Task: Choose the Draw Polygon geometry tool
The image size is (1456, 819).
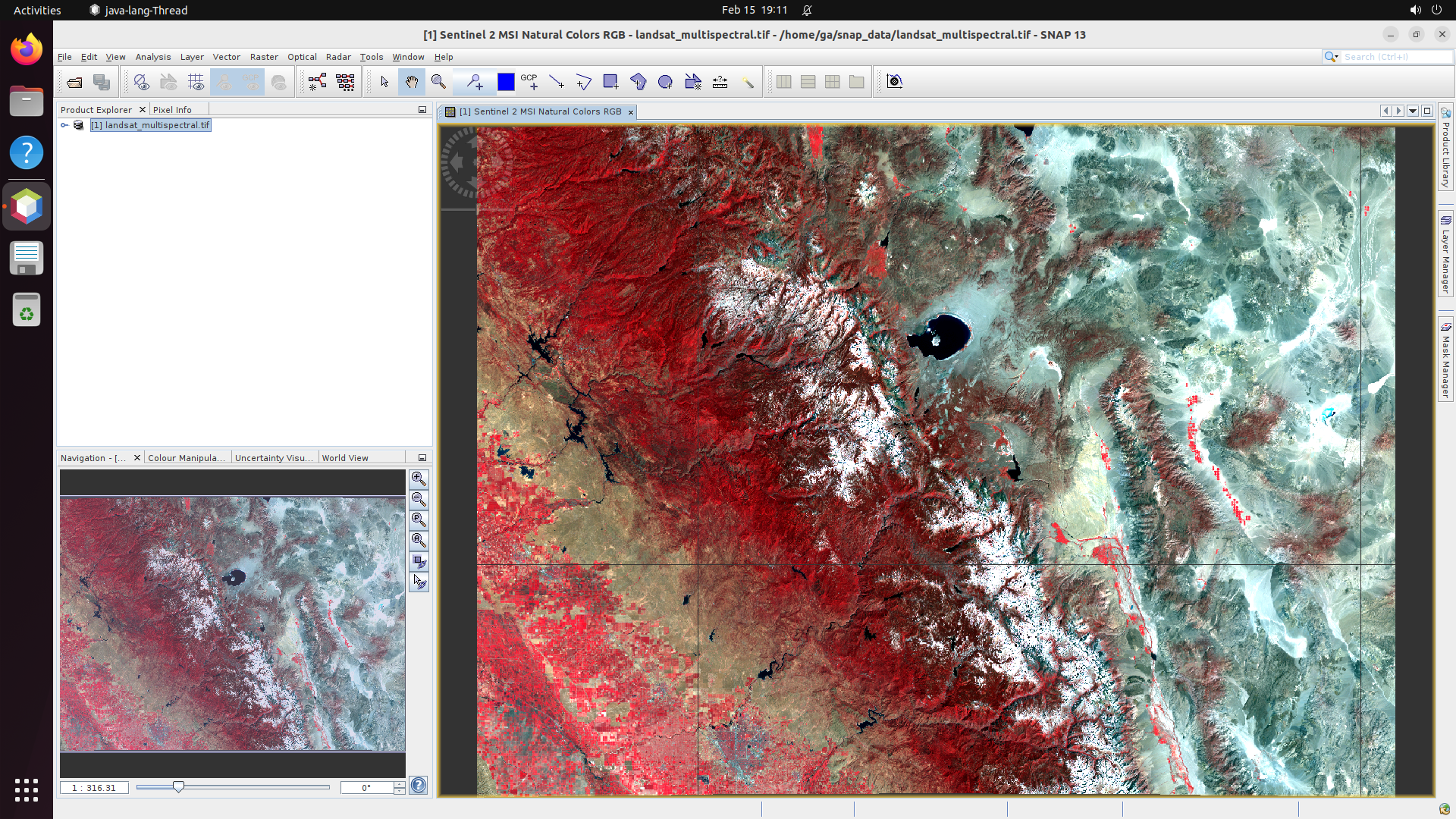Action: [638, 82]
